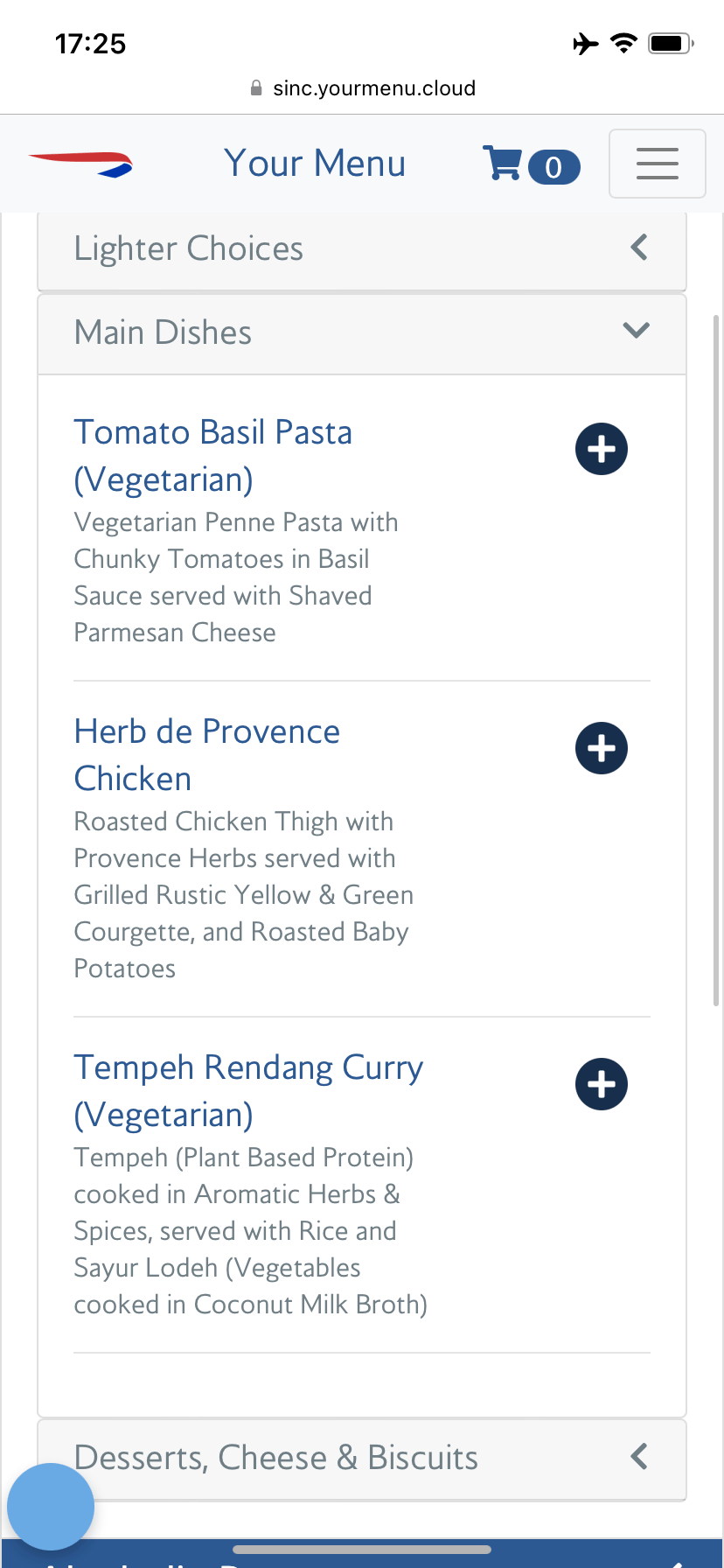Viewport: 724px width, 1568px height.
Task: Add Tempeh Rendang Curry plus icon
Action: 601,1084
